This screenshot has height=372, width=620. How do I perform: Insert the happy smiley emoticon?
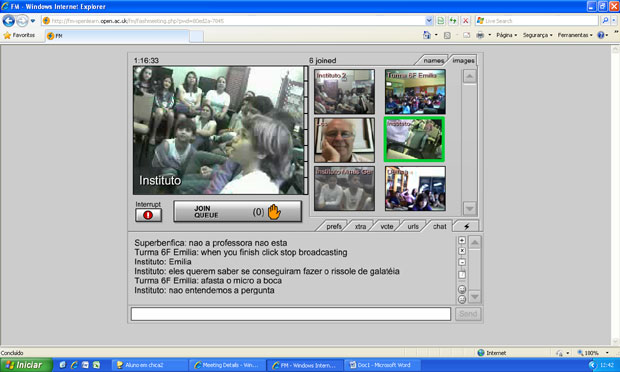[461, 289]
